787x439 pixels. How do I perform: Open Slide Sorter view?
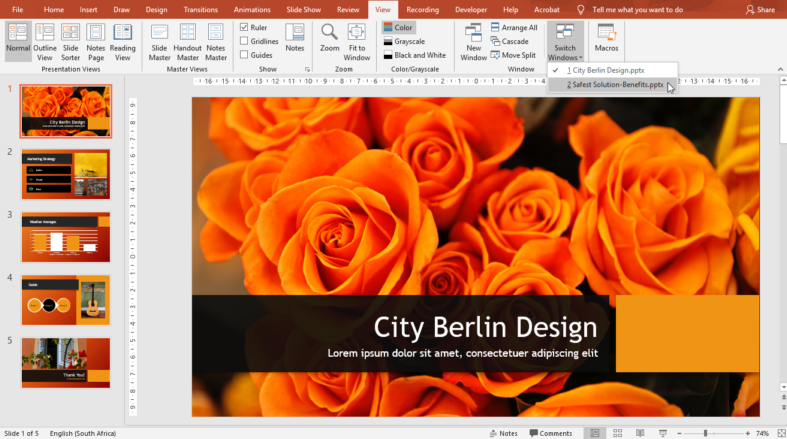tap(71, 40)
